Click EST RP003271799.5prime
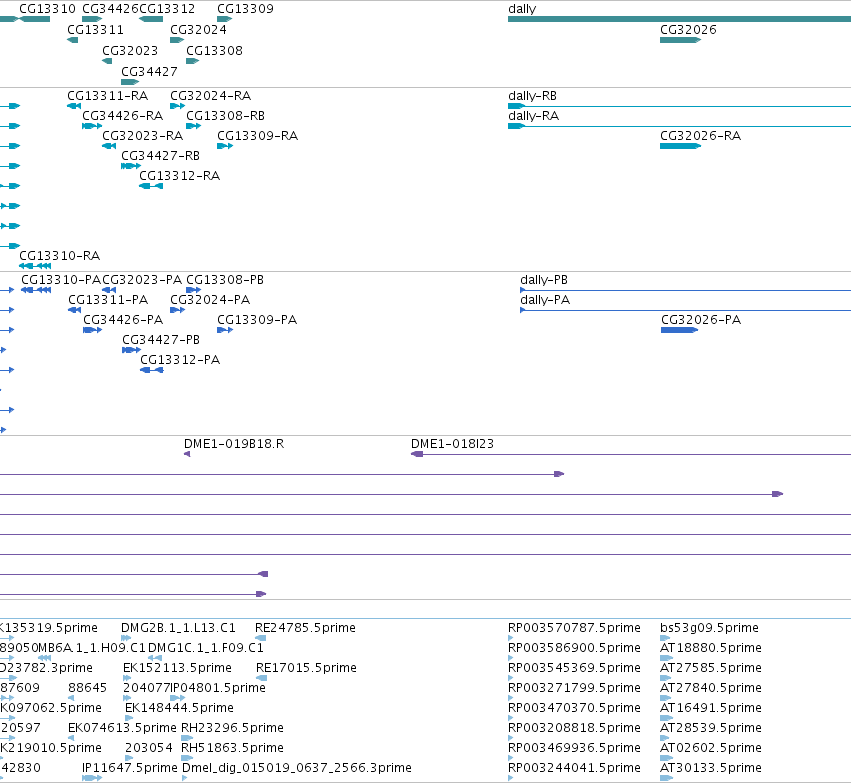 [574, 687]
